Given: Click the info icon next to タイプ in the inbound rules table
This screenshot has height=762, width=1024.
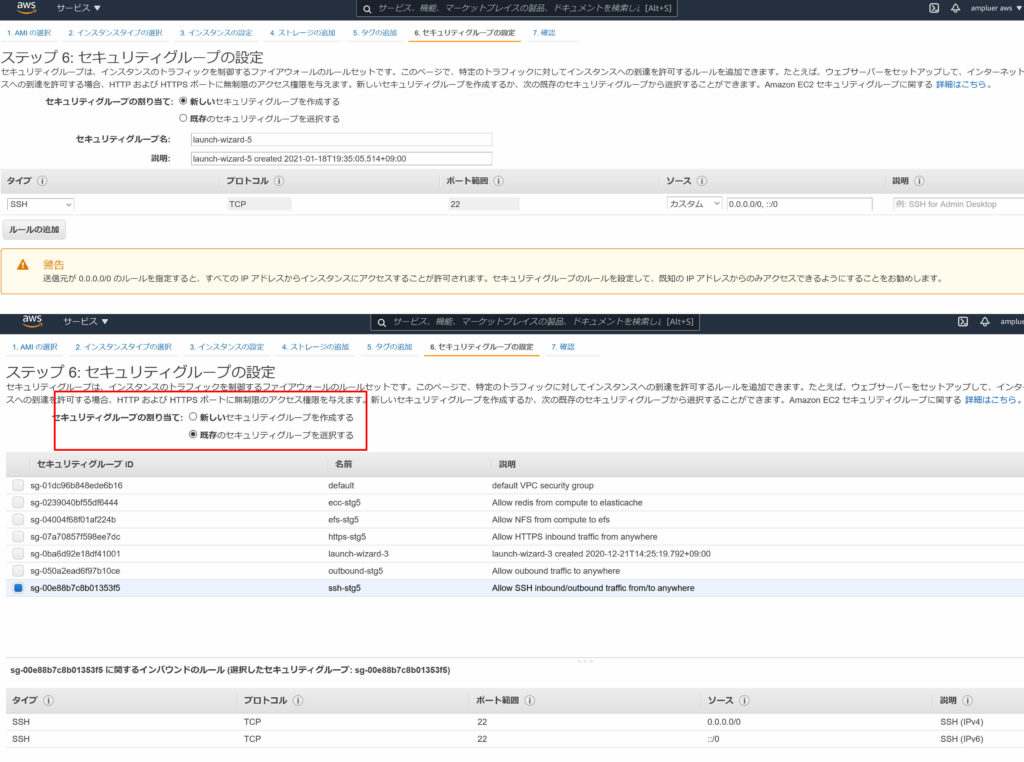Looking at the screenshot, I should [48, 700].
